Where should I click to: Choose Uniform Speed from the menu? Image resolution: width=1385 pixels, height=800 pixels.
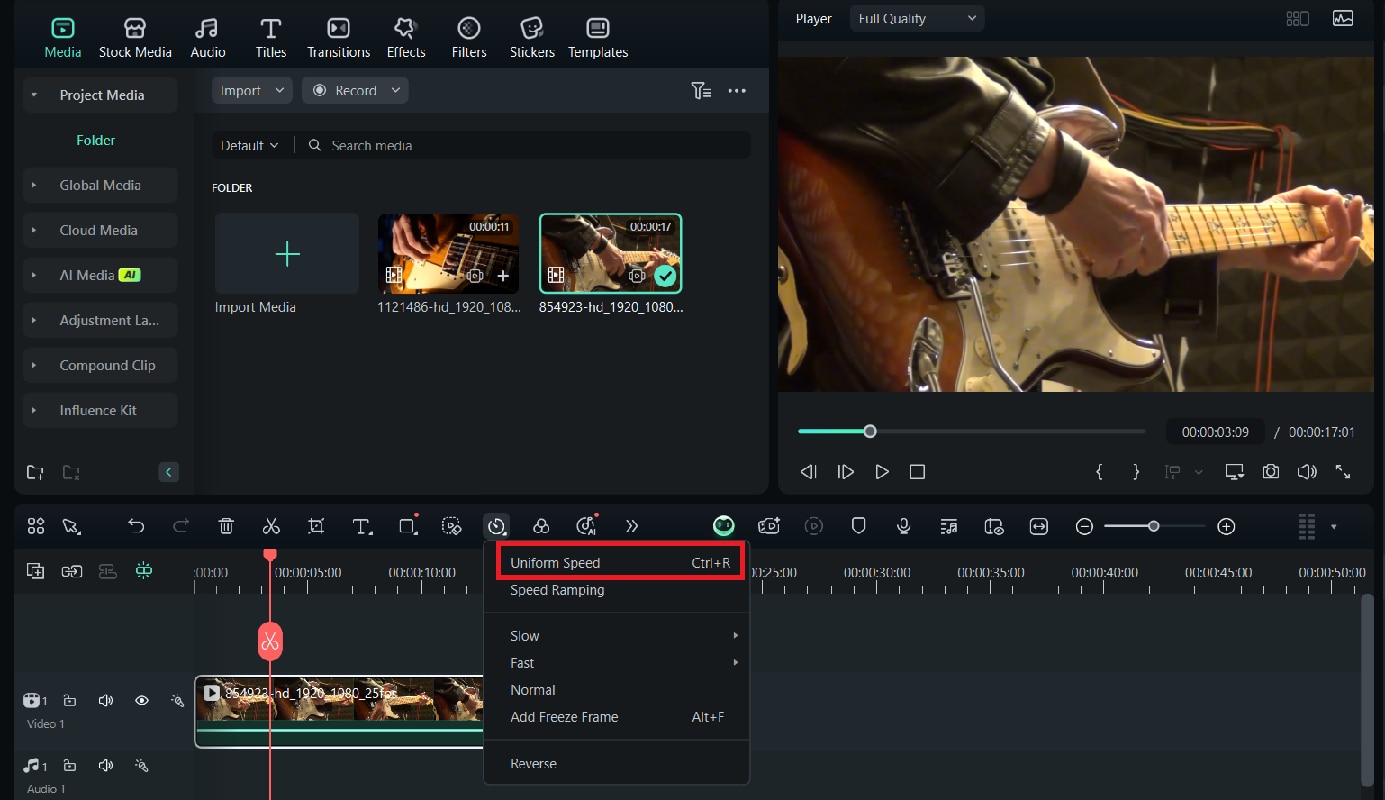[620, 563]
